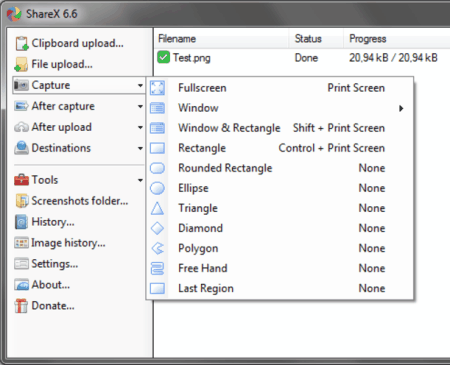The height and width of the screenshot is (365, 450).
Task: Click the Window & Rectangle icon
Action: click(x=157, y=128)
